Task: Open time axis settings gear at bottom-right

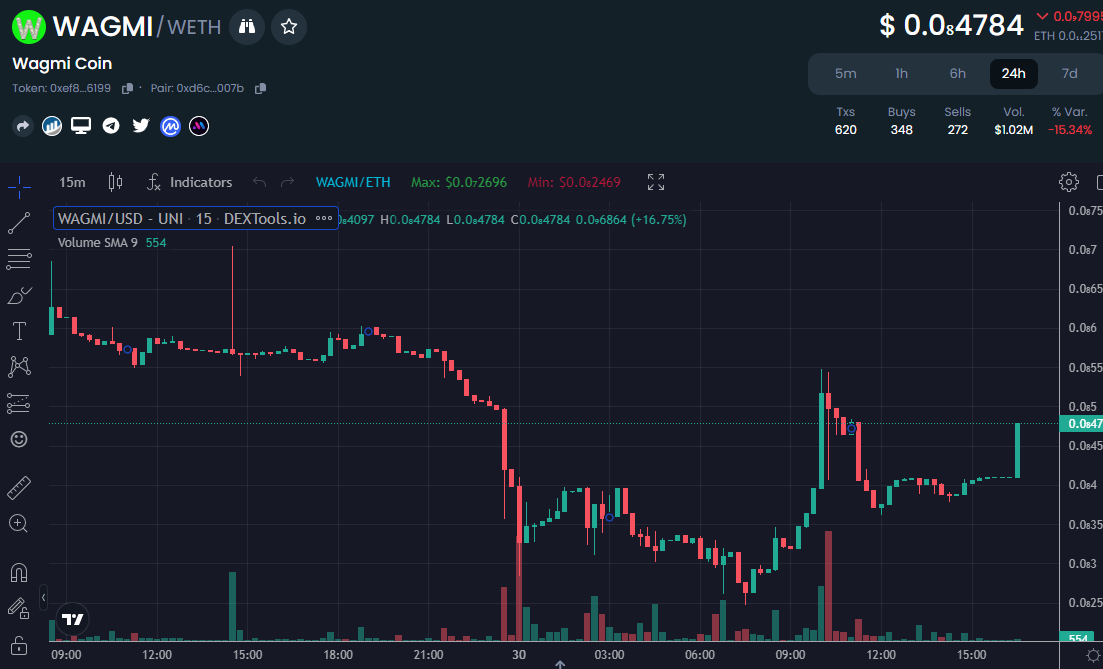Action: click(x=1092, y=656)
